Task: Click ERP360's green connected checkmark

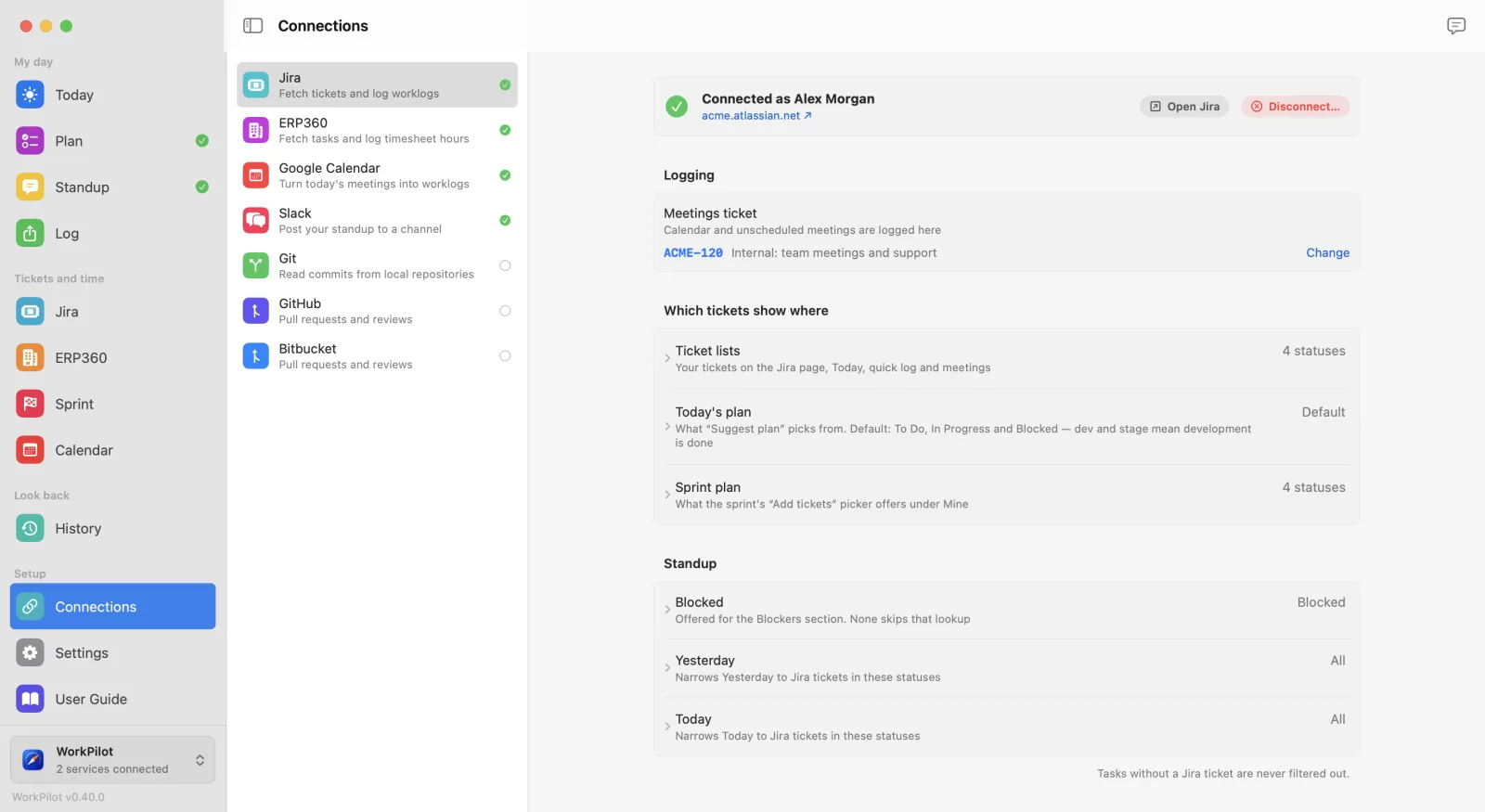Action: point(505,130)
